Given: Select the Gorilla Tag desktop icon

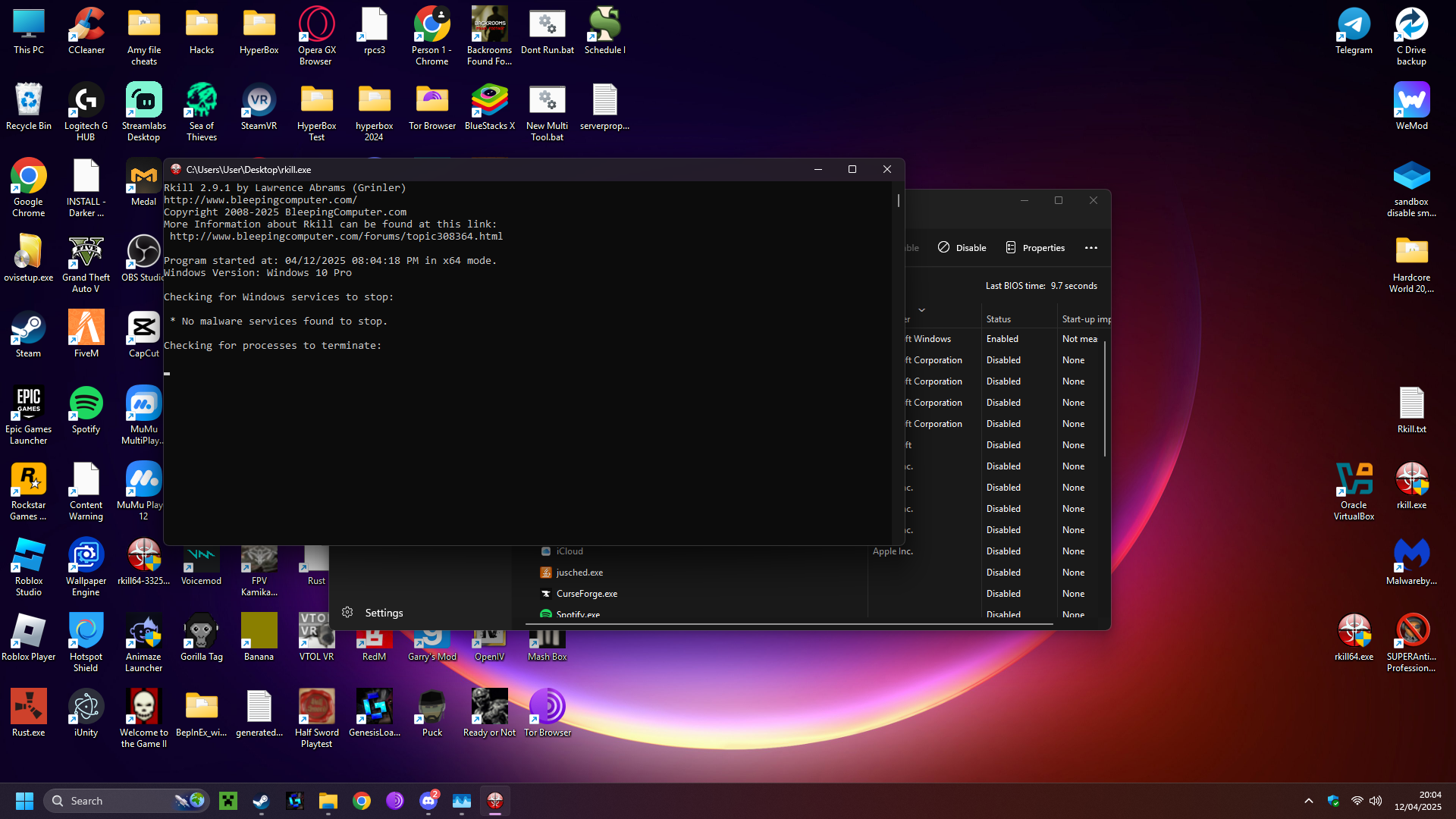Looking at the screenshot, I should (202, 638).
